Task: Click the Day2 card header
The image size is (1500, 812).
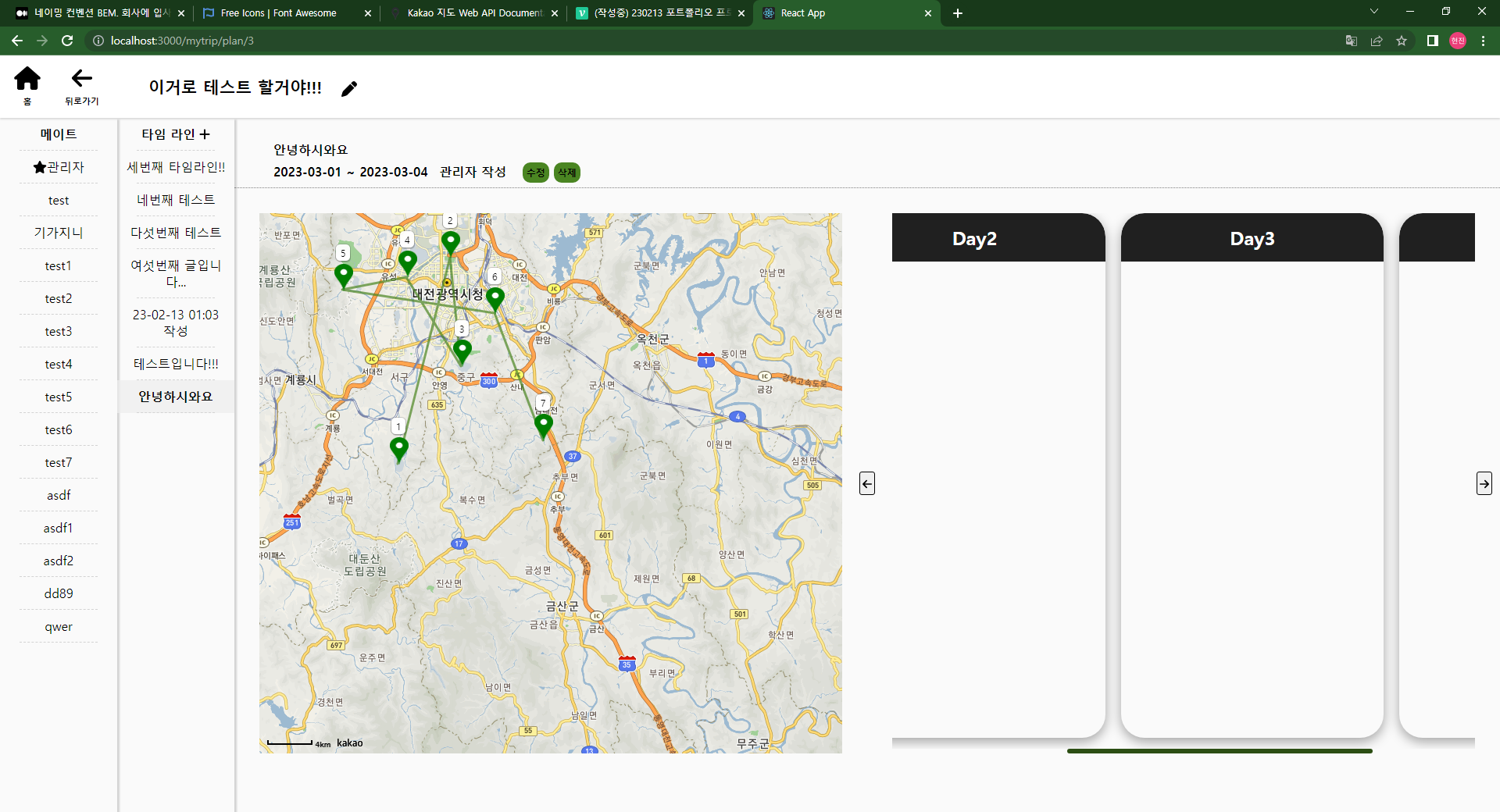Action: (998, 238)
